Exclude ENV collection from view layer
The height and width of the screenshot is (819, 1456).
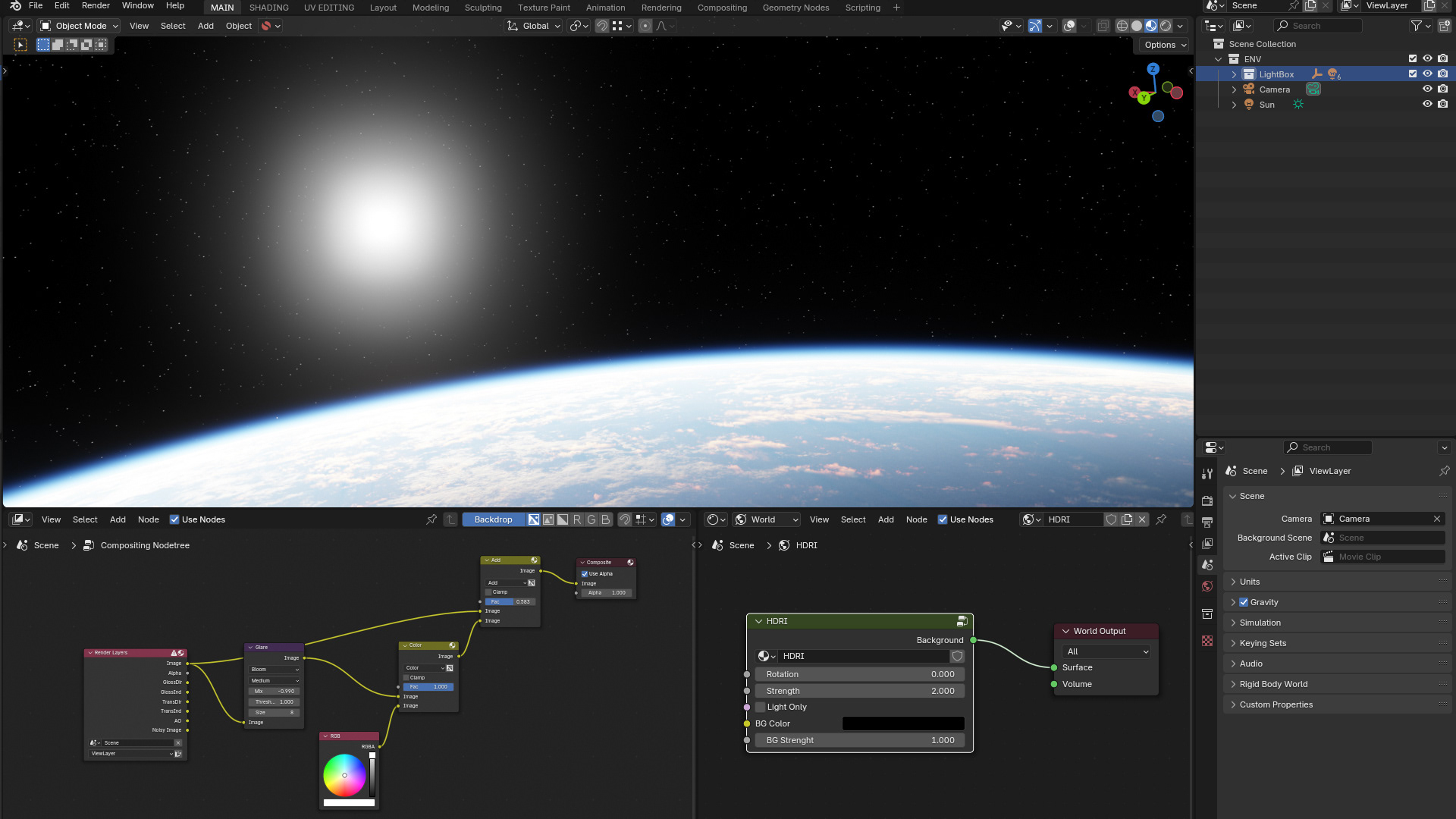(1412, 58)
